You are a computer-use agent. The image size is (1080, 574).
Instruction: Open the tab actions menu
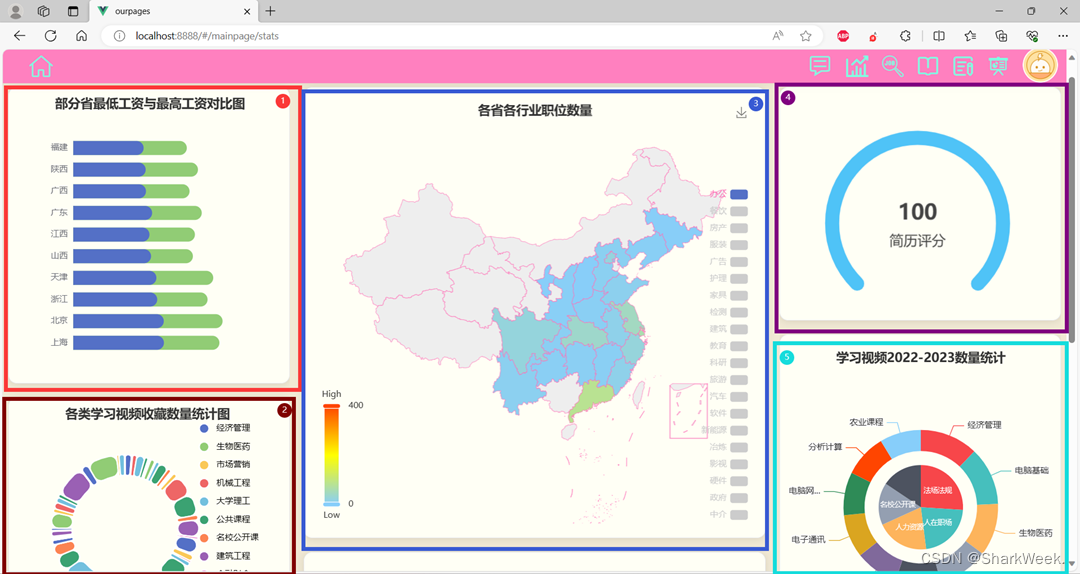tap(73, 11)
